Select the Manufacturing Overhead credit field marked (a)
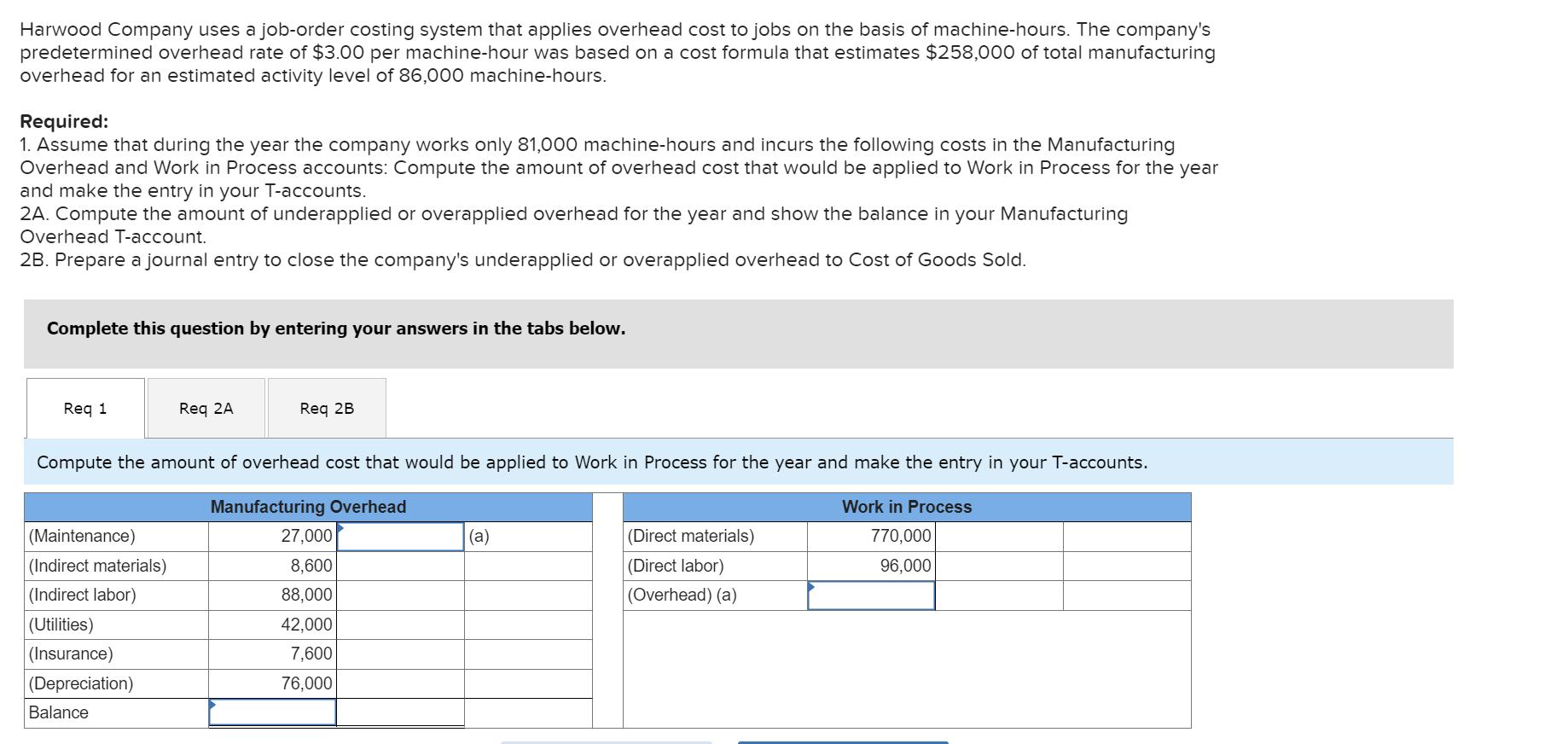Screen dimensions: 1568x744 (400, 537)
